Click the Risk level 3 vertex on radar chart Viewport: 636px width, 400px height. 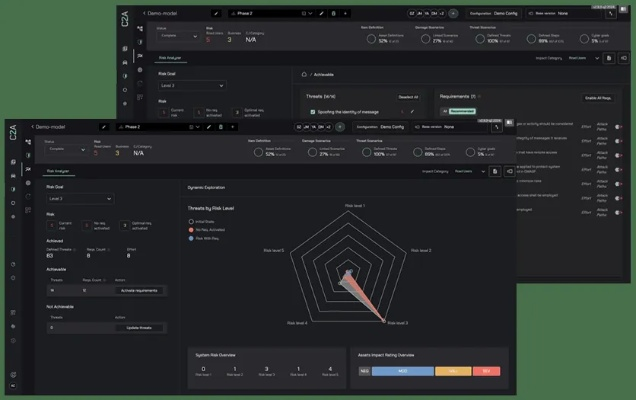click(x=383, y=322)
